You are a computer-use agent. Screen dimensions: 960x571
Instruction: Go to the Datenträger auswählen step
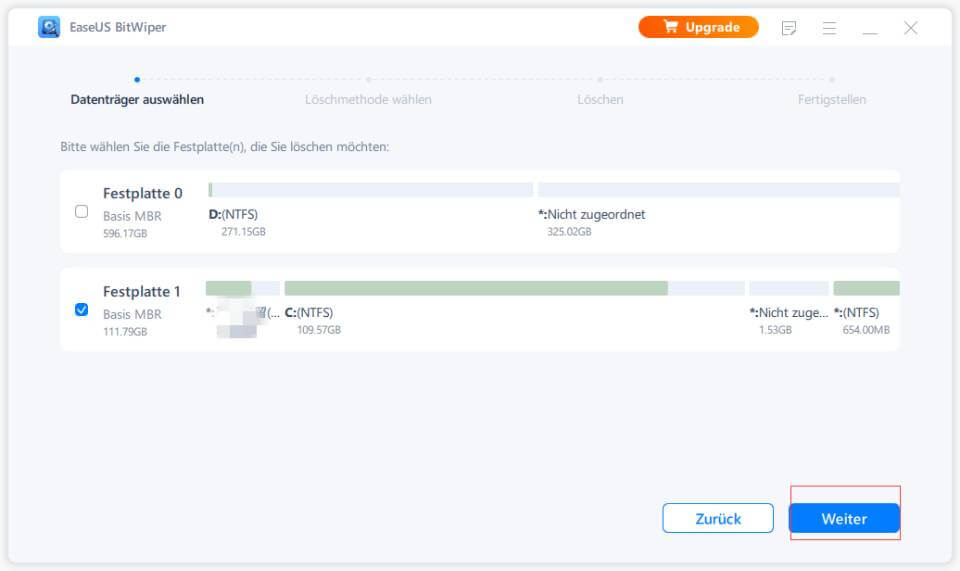[137, 99]
